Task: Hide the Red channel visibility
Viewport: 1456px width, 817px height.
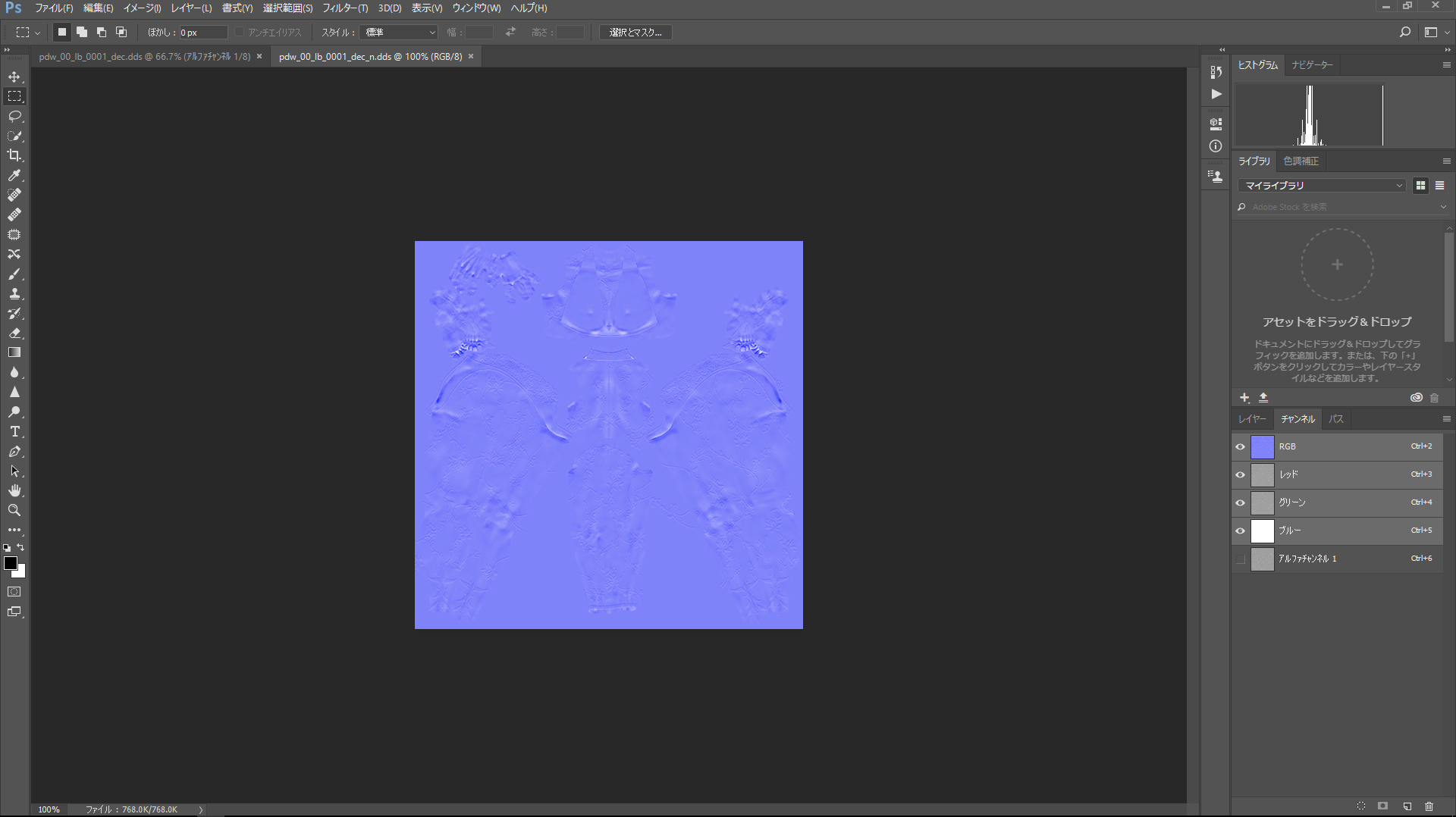Action: click(1241, 474)
